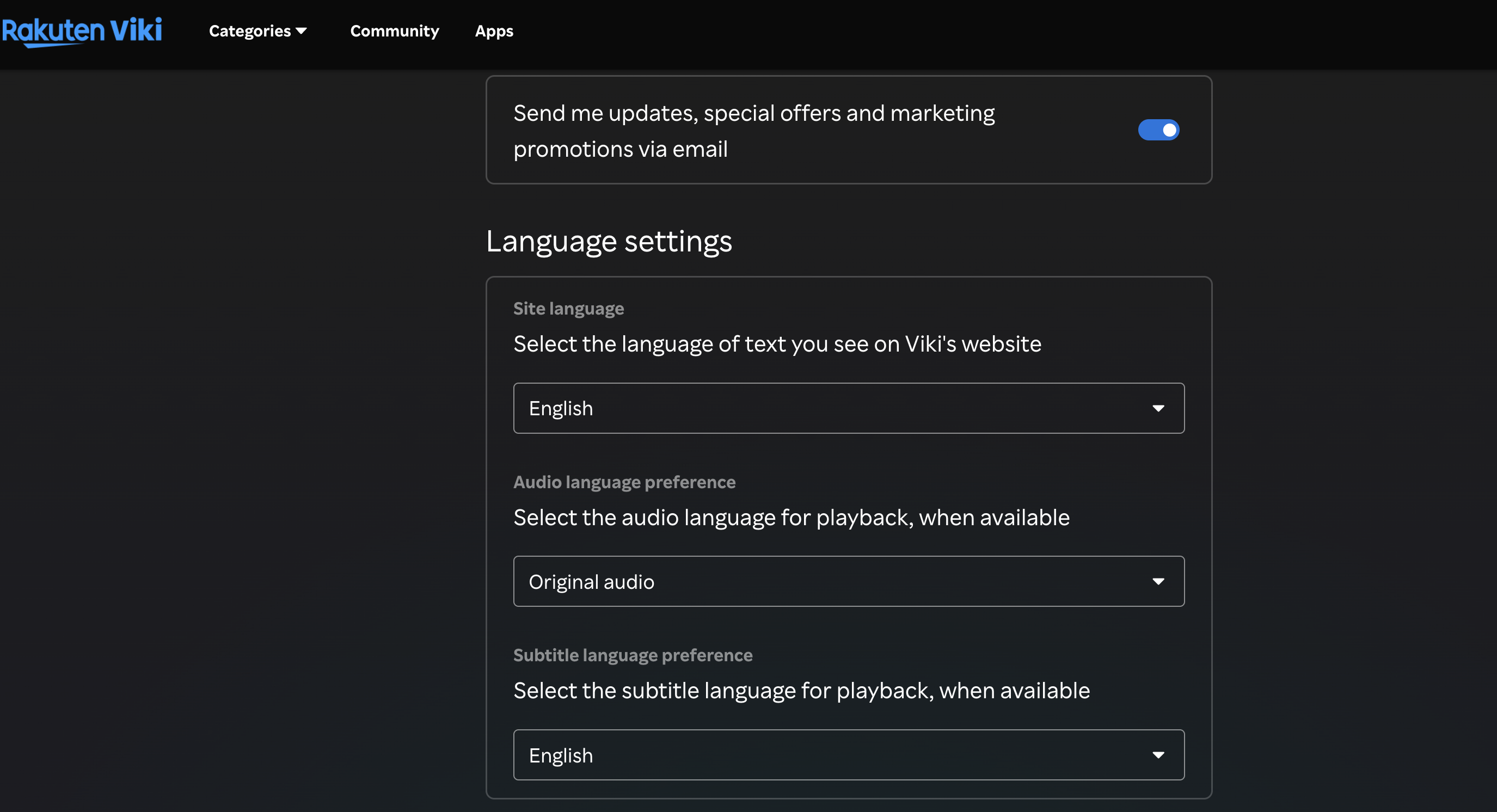This screenshot has height=812, width=1497.
Task: Open the Rakuten Viki home logo
Action: tap(82, 32)
